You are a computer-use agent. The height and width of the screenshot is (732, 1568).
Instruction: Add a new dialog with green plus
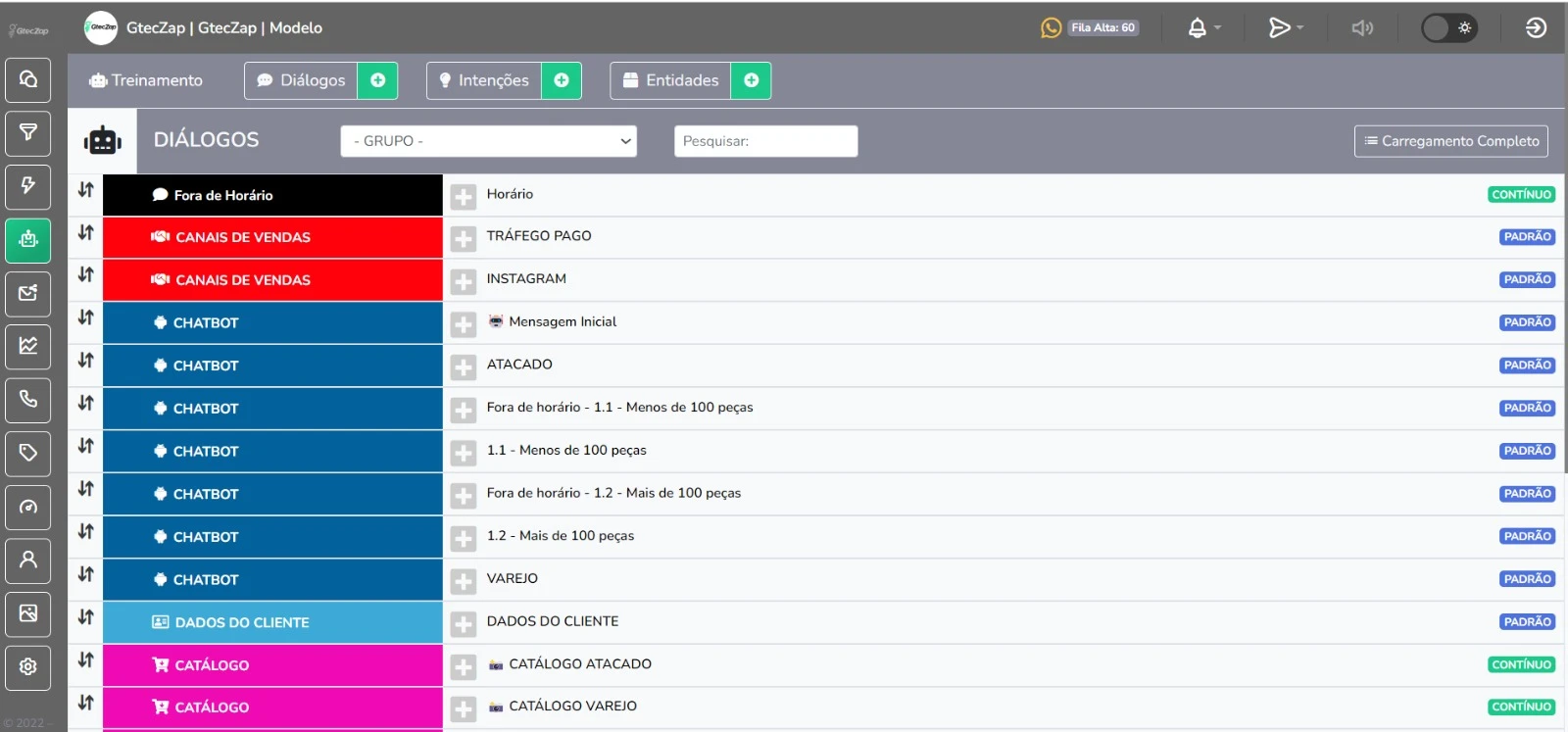[377, 80]
